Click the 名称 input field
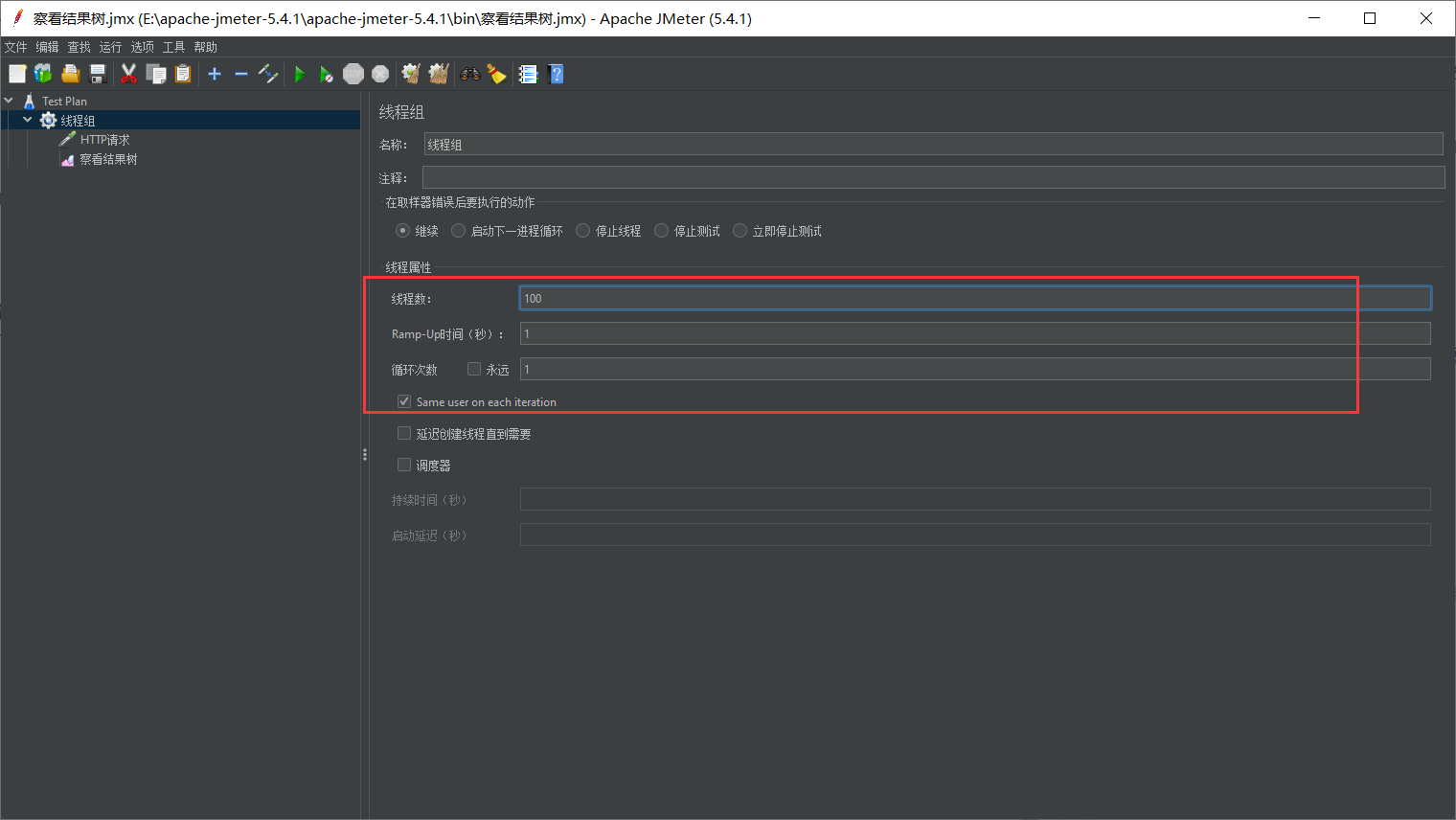The width and height of the screenshot is (1456, 820). pyautogui.click(x=933, y=144)
